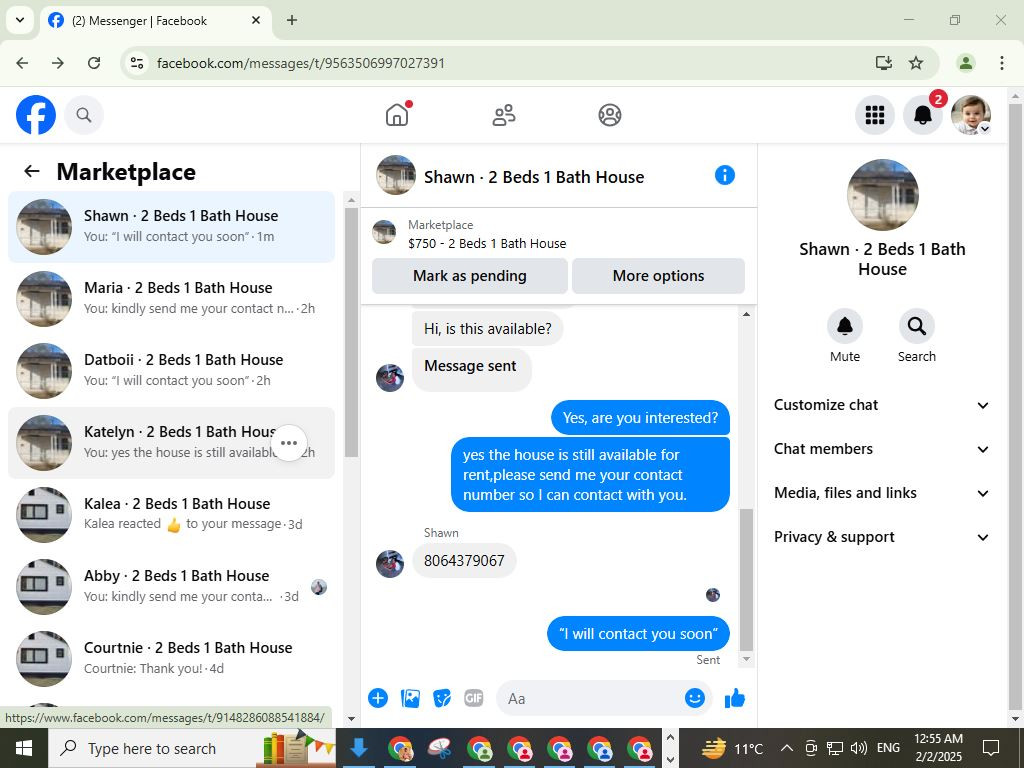Screen dimensions: 1024x768
Task: Show hidden system tray icons chevron
Action: click(787, 748)
